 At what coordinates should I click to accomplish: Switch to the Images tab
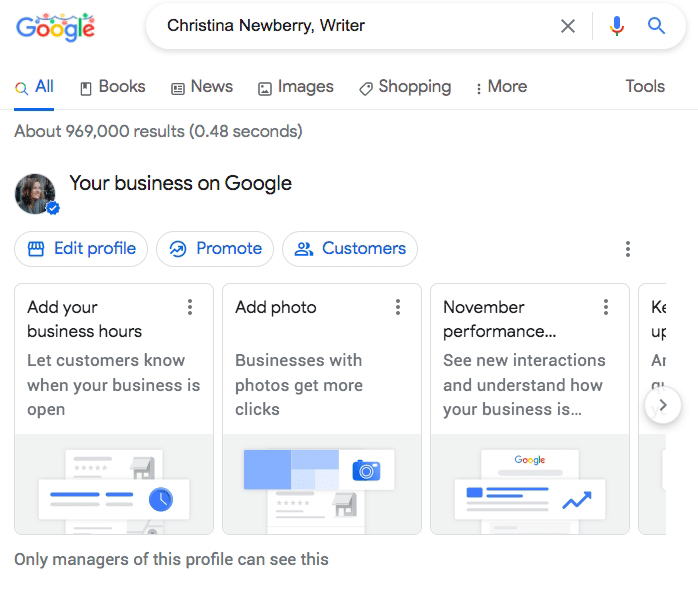[296, 87]
